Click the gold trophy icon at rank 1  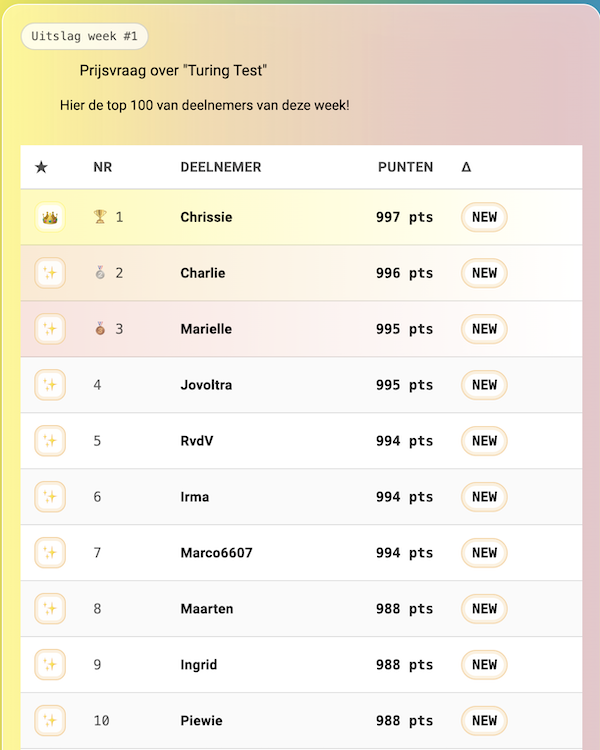[x=99, y=217]
